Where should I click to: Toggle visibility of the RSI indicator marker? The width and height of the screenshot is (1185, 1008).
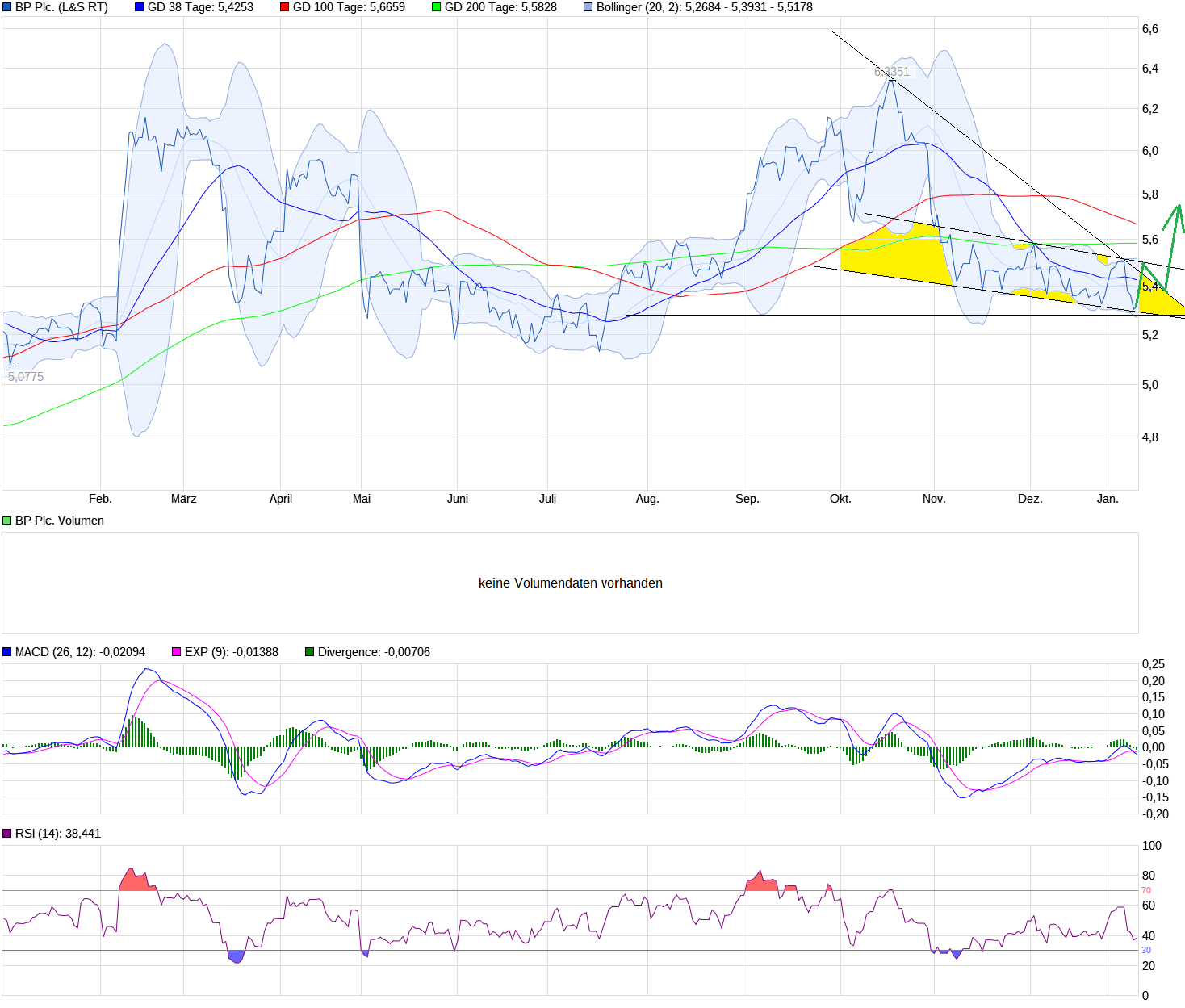pos(8,834)
